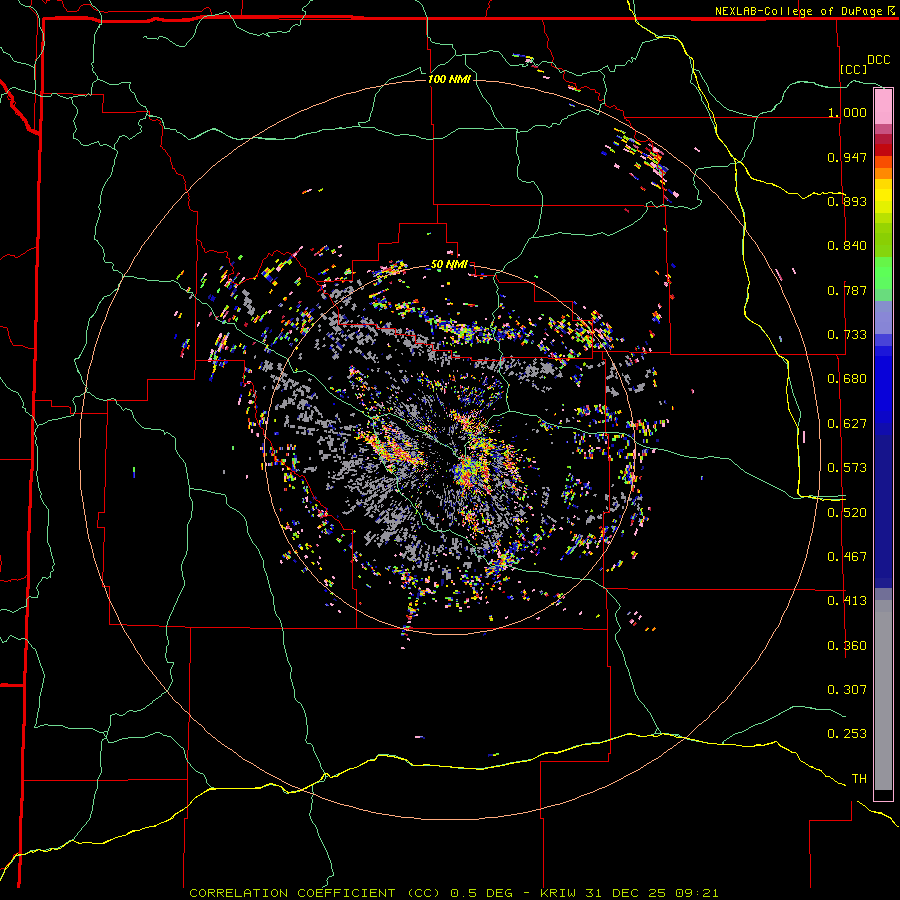
Task: Click the 0.787 scale label
Action: pyautogui.click(x=847, y=290)
